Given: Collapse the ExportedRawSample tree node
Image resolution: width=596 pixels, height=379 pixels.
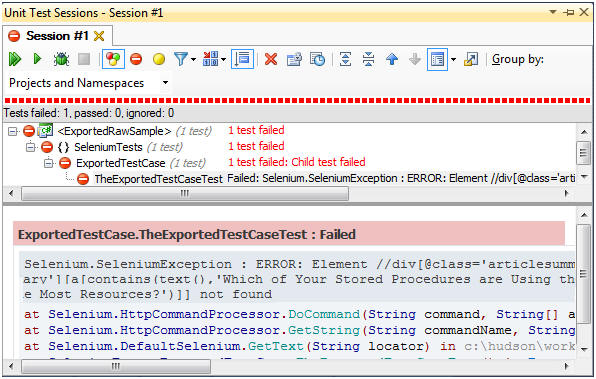Looking at the screenshot, I should pyautogui.click(x=13, y=132).
